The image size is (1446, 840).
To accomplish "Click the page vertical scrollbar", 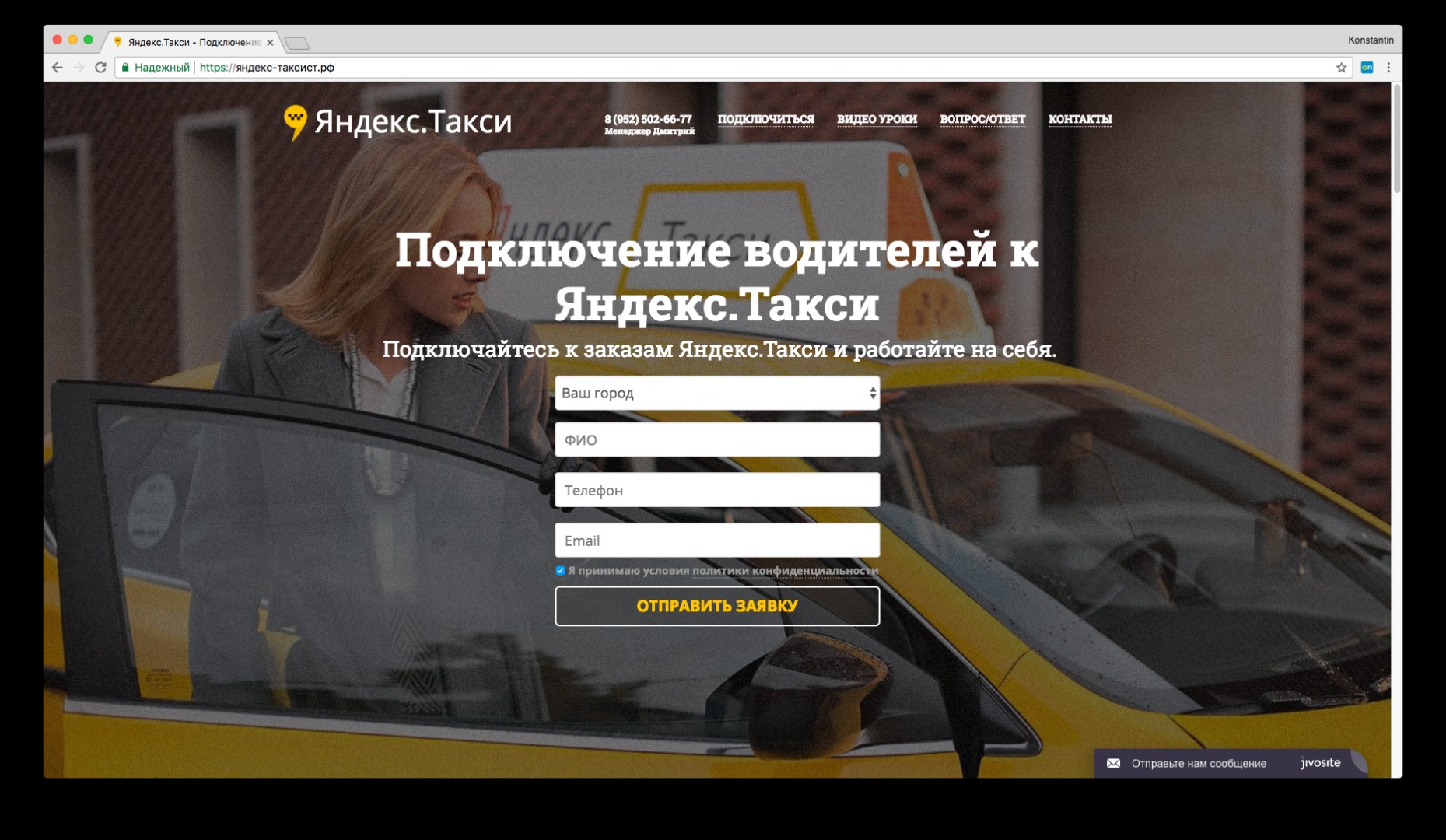I will click(x=1396, y=140).
